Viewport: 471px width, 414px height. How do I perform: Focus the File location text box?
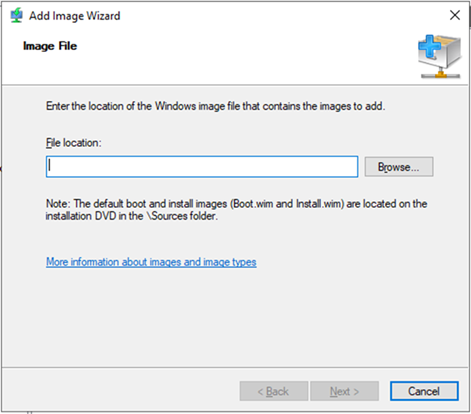pos(202,167)
